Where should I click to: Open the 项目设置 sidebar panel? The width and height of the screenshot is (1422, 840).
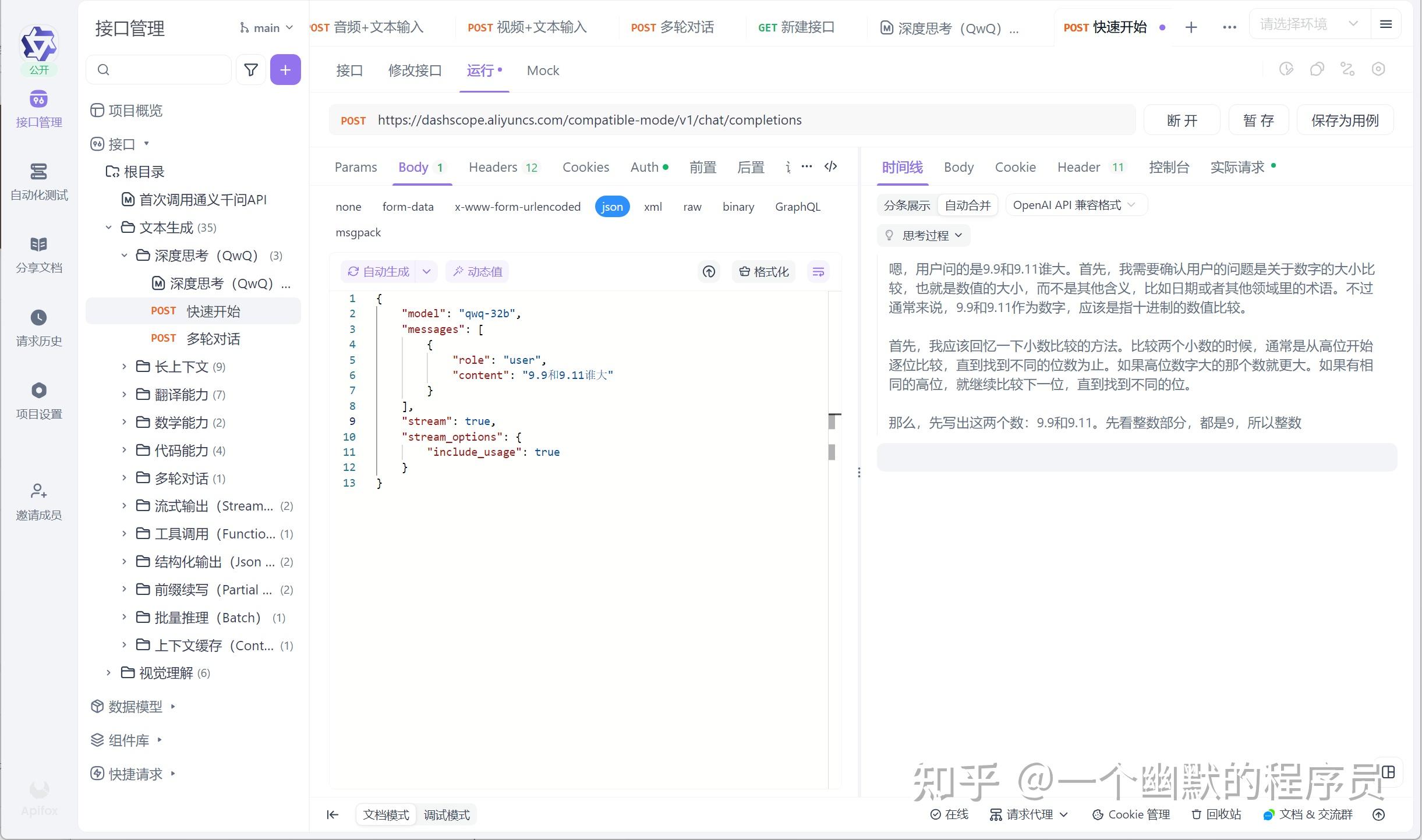(38, 399)
